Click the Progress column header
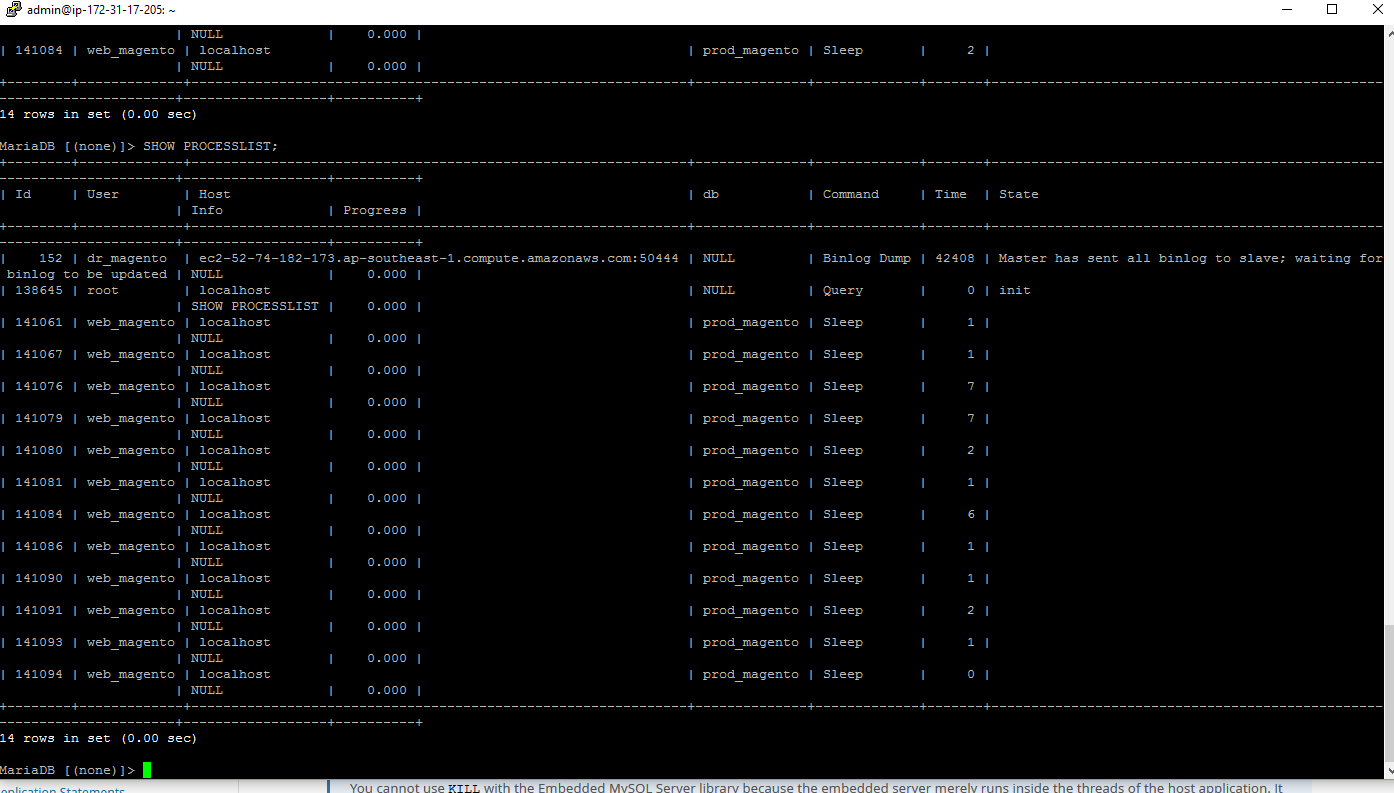The image size is (1394, 793). (x=374, y=210)
